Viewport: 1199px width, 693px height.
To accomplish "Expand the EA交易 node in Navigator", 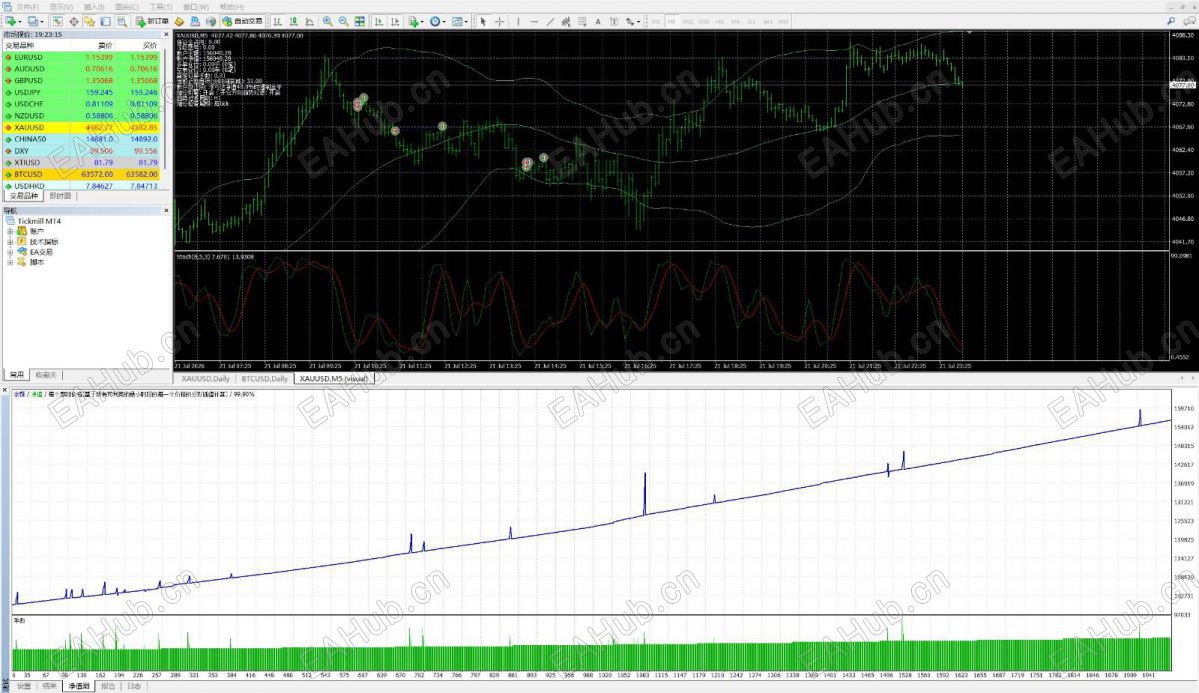I will (11, 252).
